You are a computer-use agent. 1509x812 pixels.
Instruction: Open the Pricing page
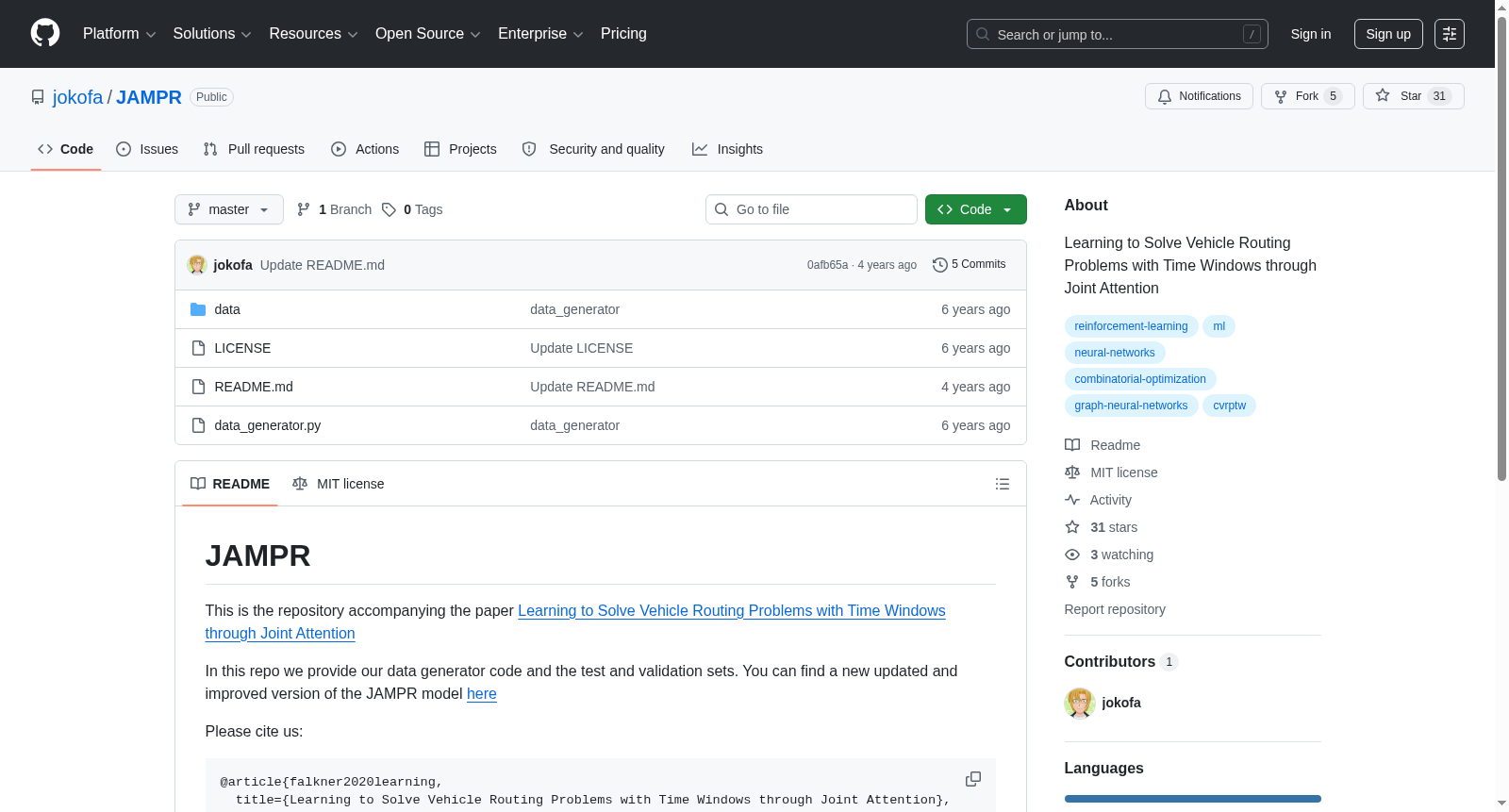tap(623, 34)
